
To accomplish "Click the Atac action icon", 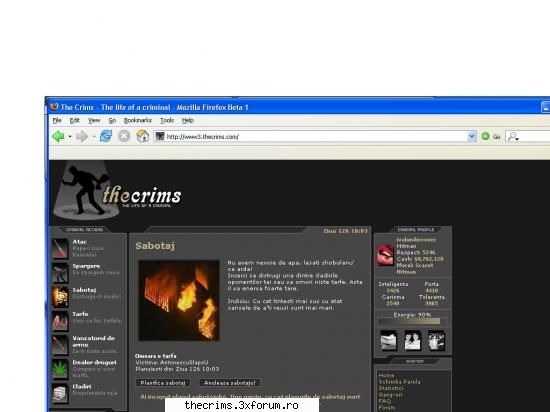I will [x=60, y=248].
